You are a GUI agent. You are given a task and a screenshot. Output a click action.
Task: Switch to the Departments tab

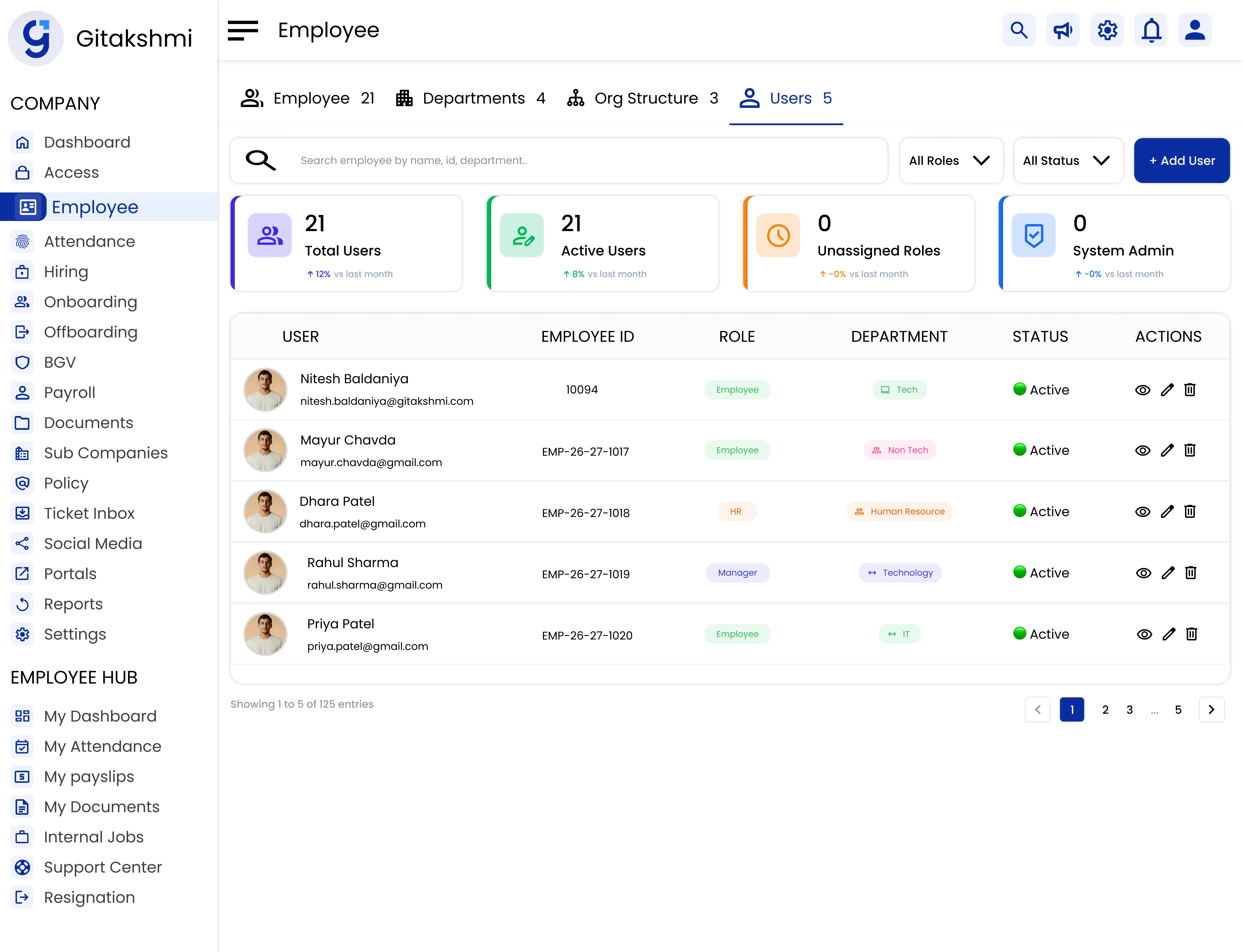click(471, 98)
